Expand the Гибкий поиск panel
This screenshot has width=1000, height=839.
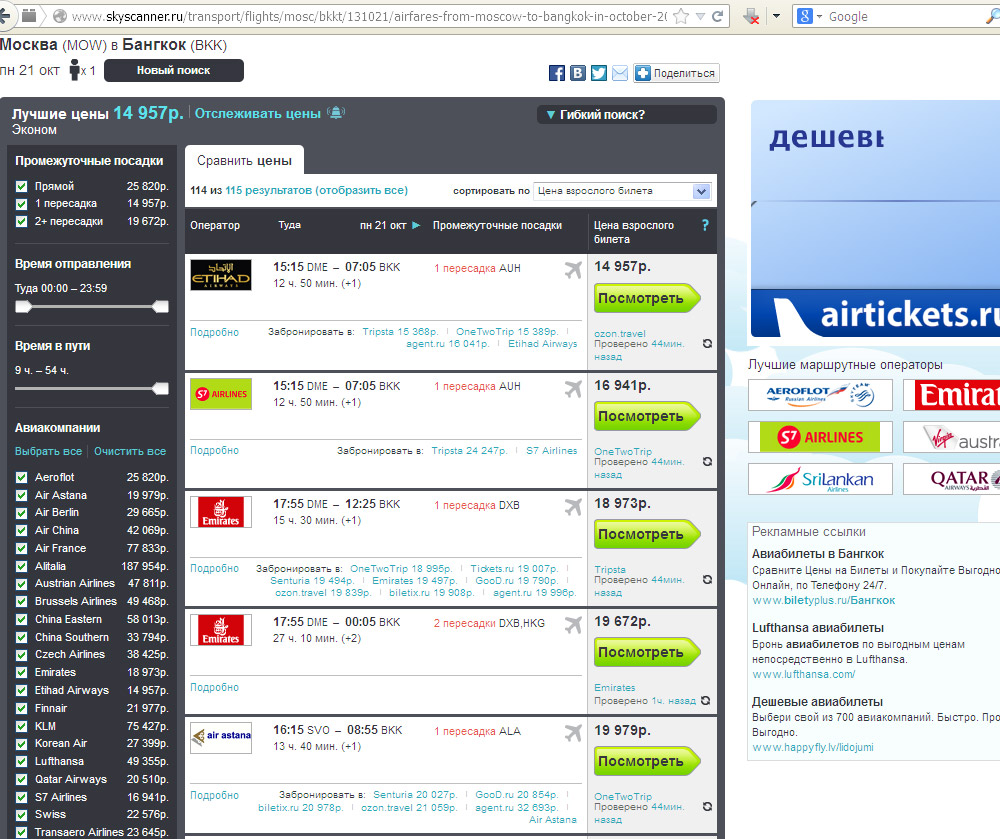tap(627, 115)
